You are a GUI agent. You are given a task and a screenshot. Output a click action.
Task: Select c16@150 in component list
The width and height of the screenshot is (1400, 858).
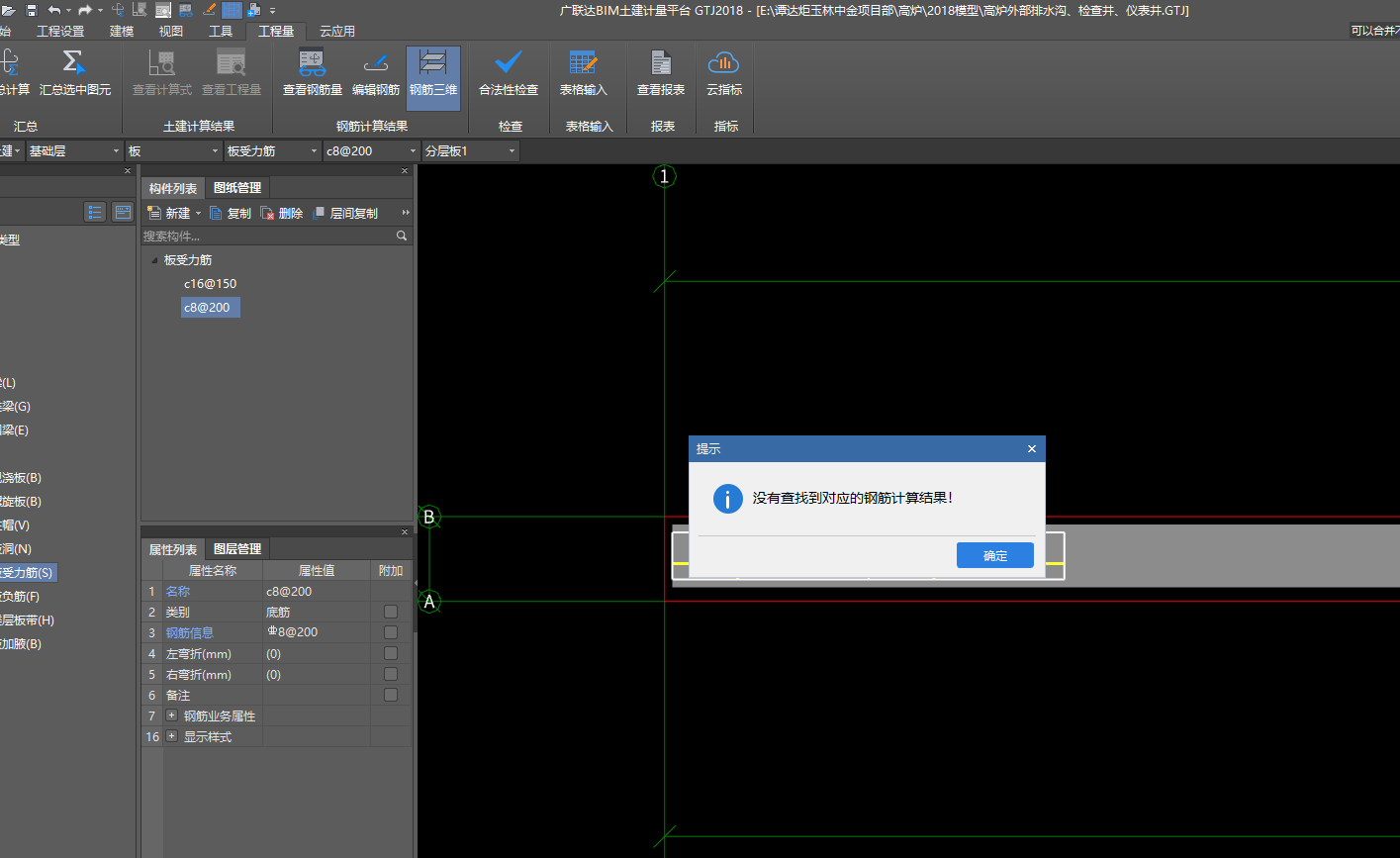(210, 284)
